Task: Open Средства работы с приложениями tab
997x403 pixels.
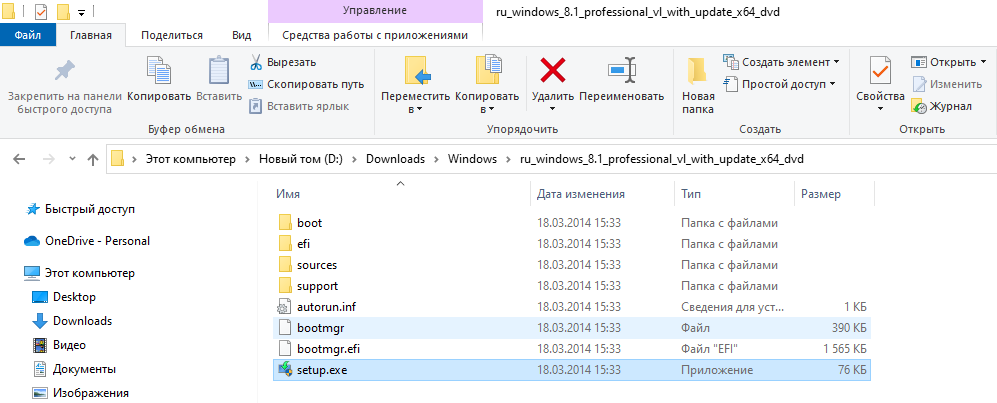Action: (x=375, y=35)
